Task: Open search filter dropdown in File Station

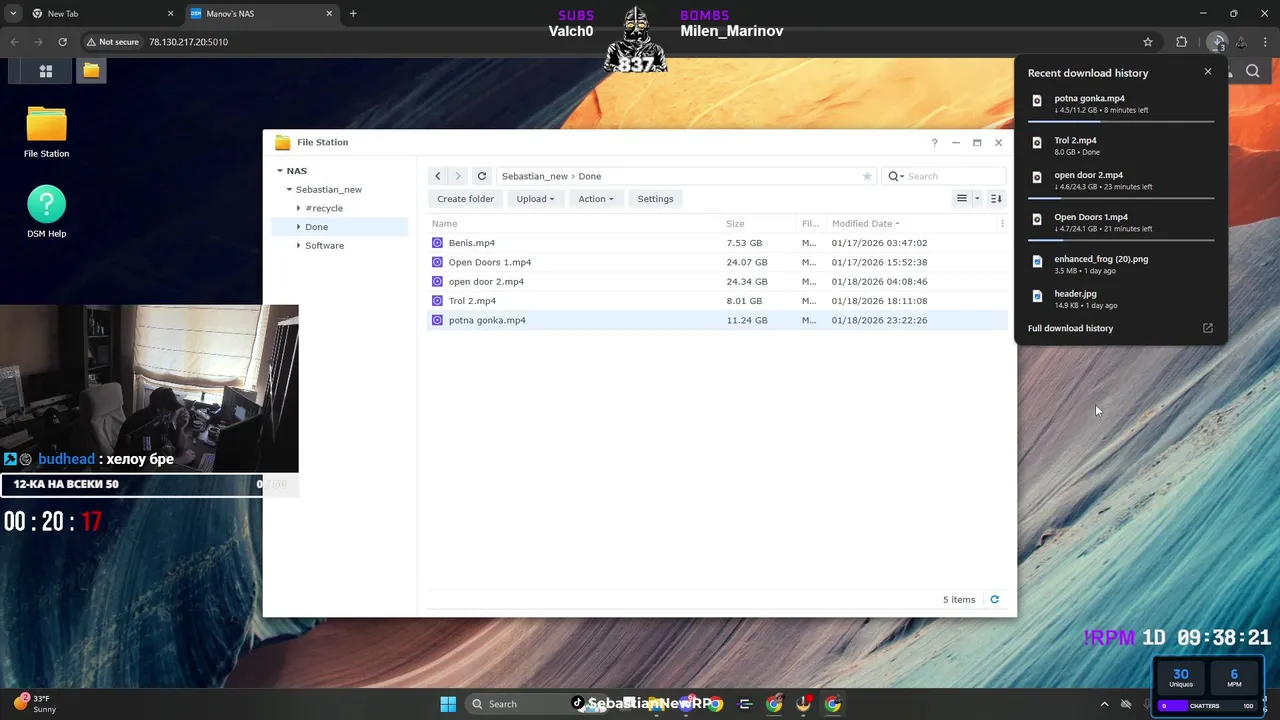Action: coord(896,176)
